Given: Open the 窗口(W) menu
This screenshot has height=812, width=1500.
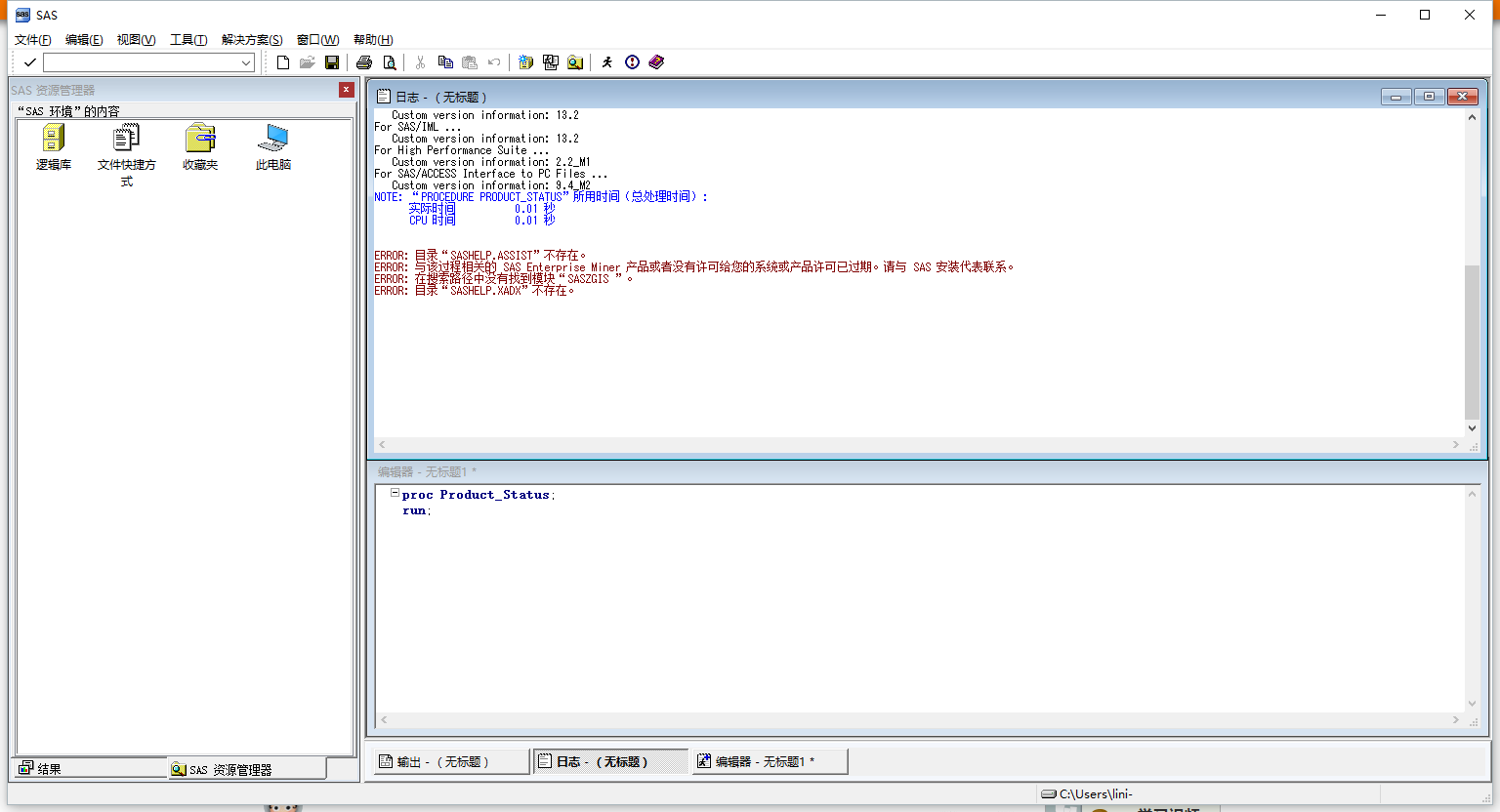Looking at the screenshot, I should point(317,40).
